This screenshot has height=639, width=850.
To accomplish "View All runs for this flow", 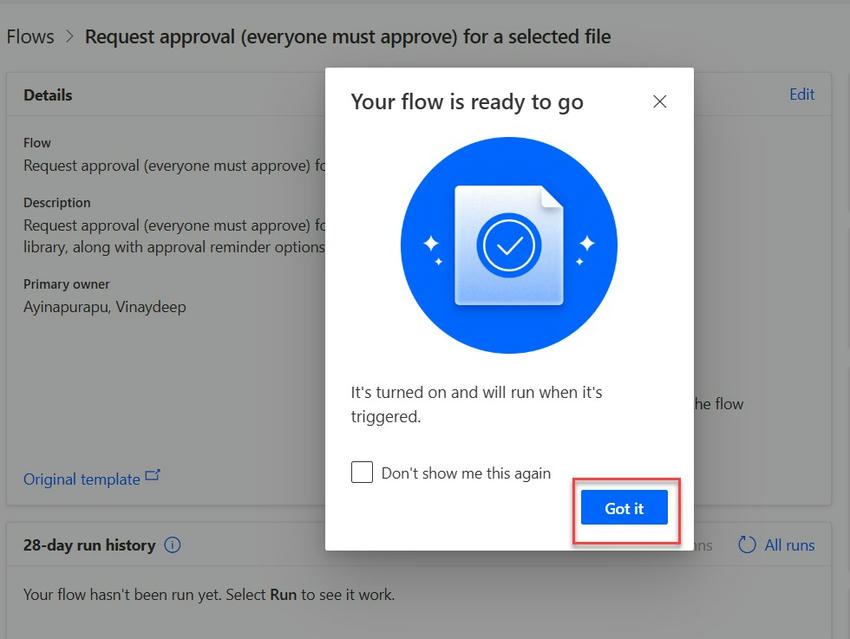I will tap(789, 545).
